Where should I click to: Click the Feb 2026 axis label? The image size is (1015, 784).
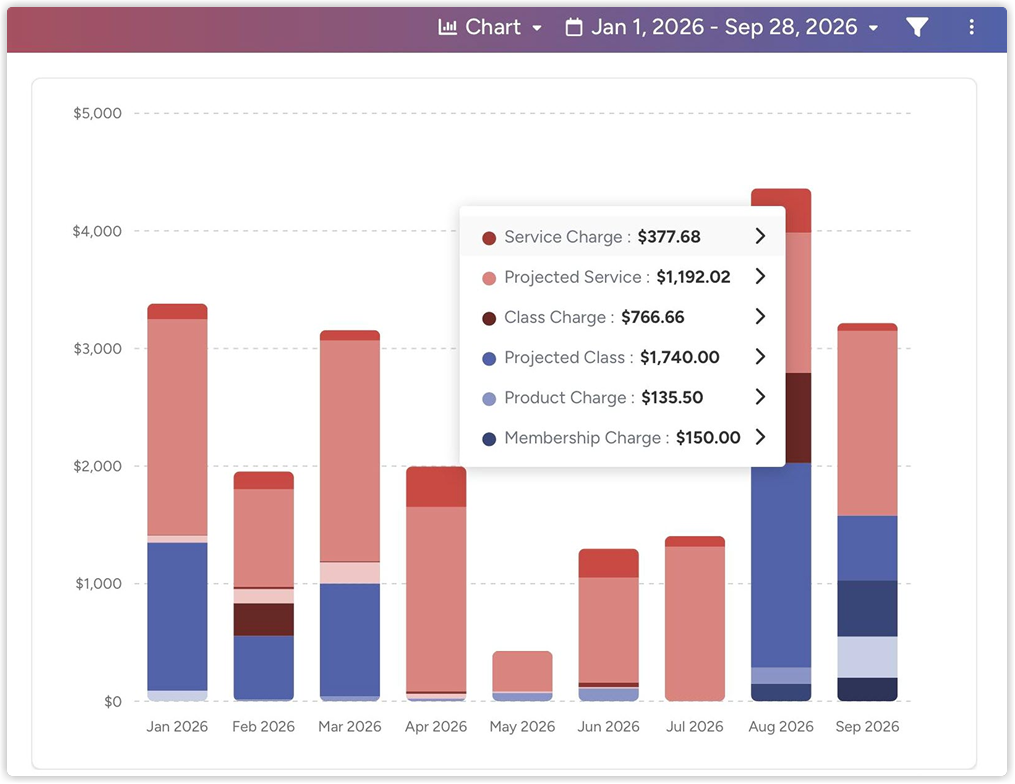click(x=263, y=726)
